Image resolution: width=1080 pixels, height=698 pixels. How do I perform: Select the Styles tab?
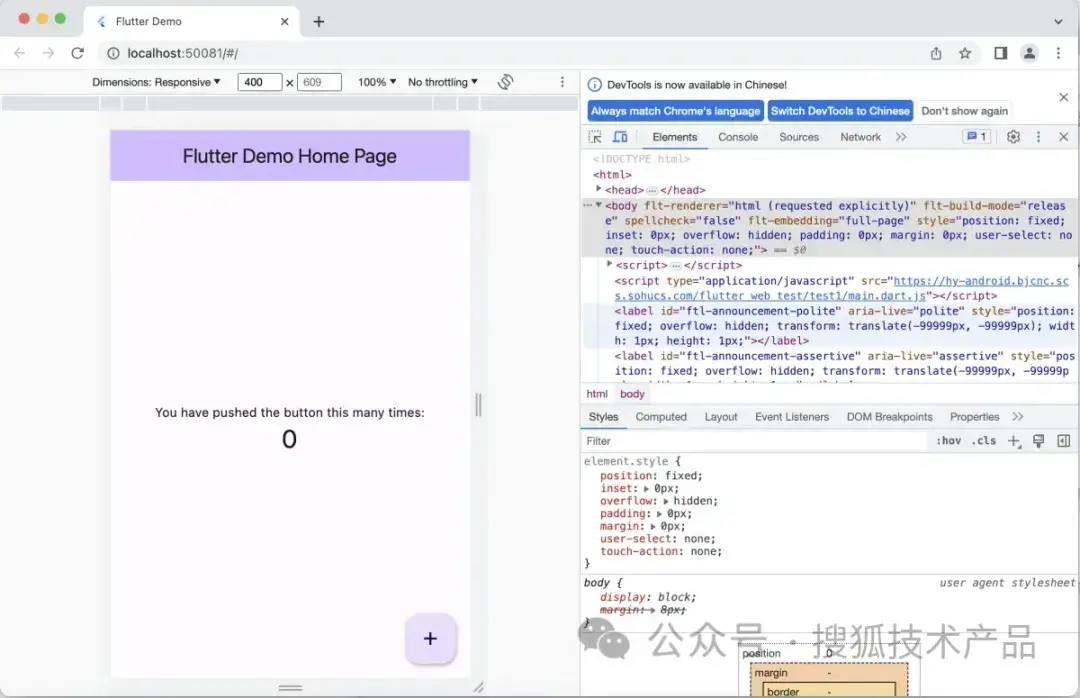tap(603, 417)
